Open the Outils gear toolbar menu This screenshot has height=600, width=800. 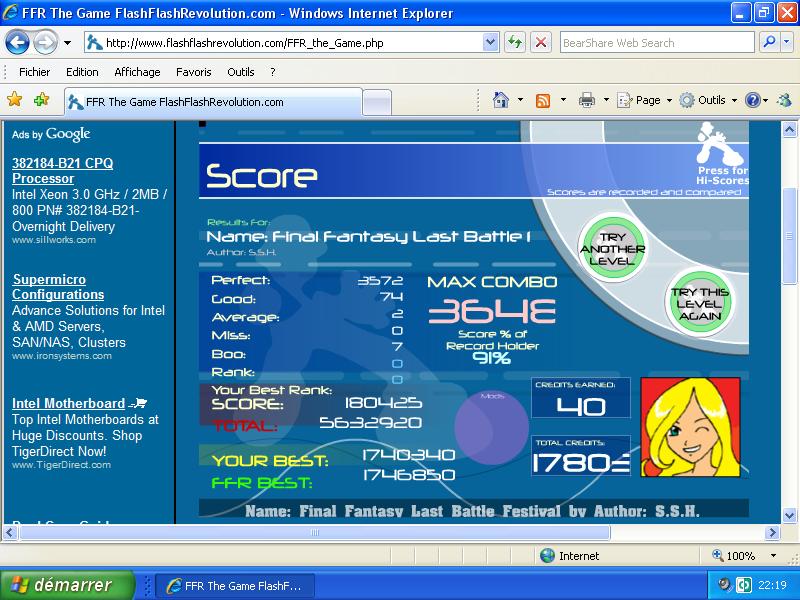(708, 100)
